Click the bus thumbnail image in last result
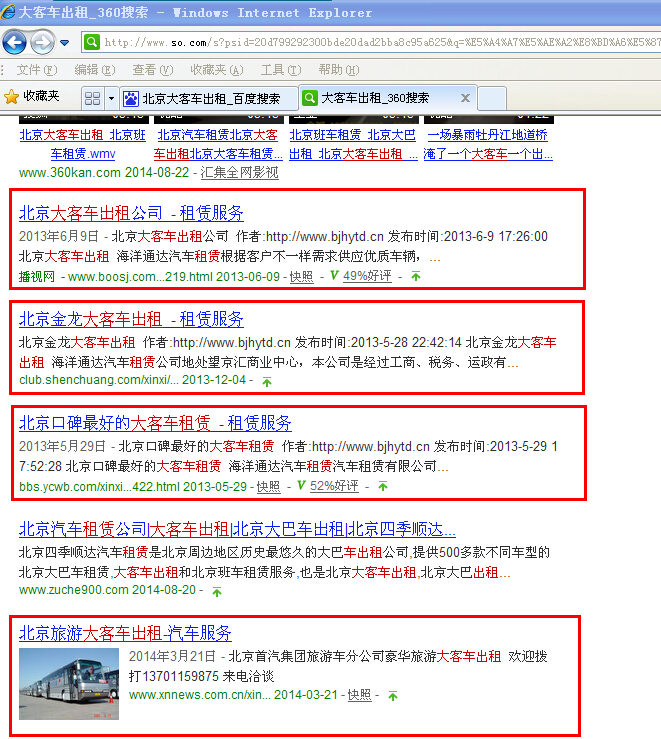The width and height of the screenshot is (661, 739). pyautogui.click(x=69, y=683)
